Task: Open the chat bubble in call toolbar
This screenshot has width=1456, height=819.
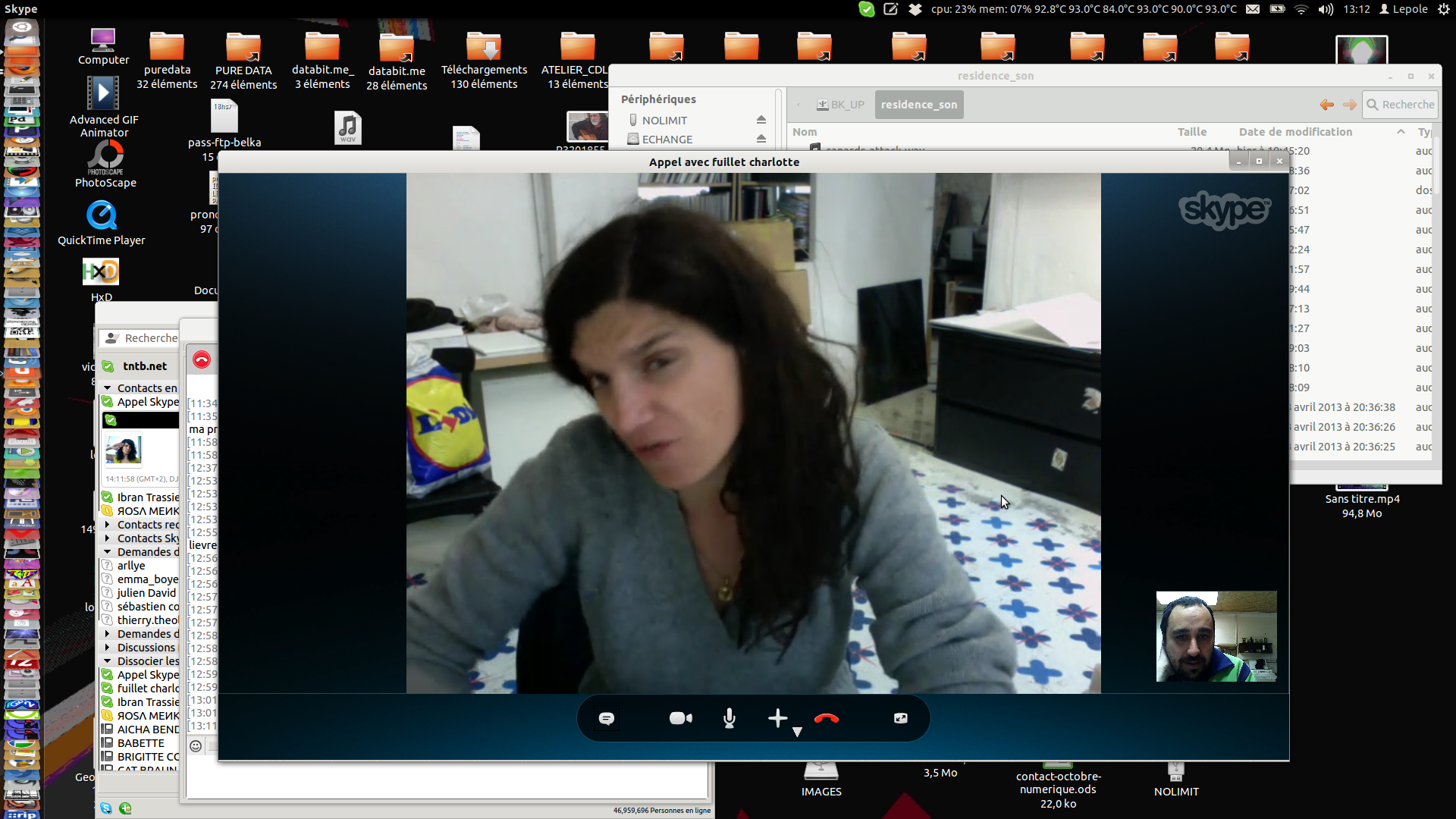Action: coord(606,718)
